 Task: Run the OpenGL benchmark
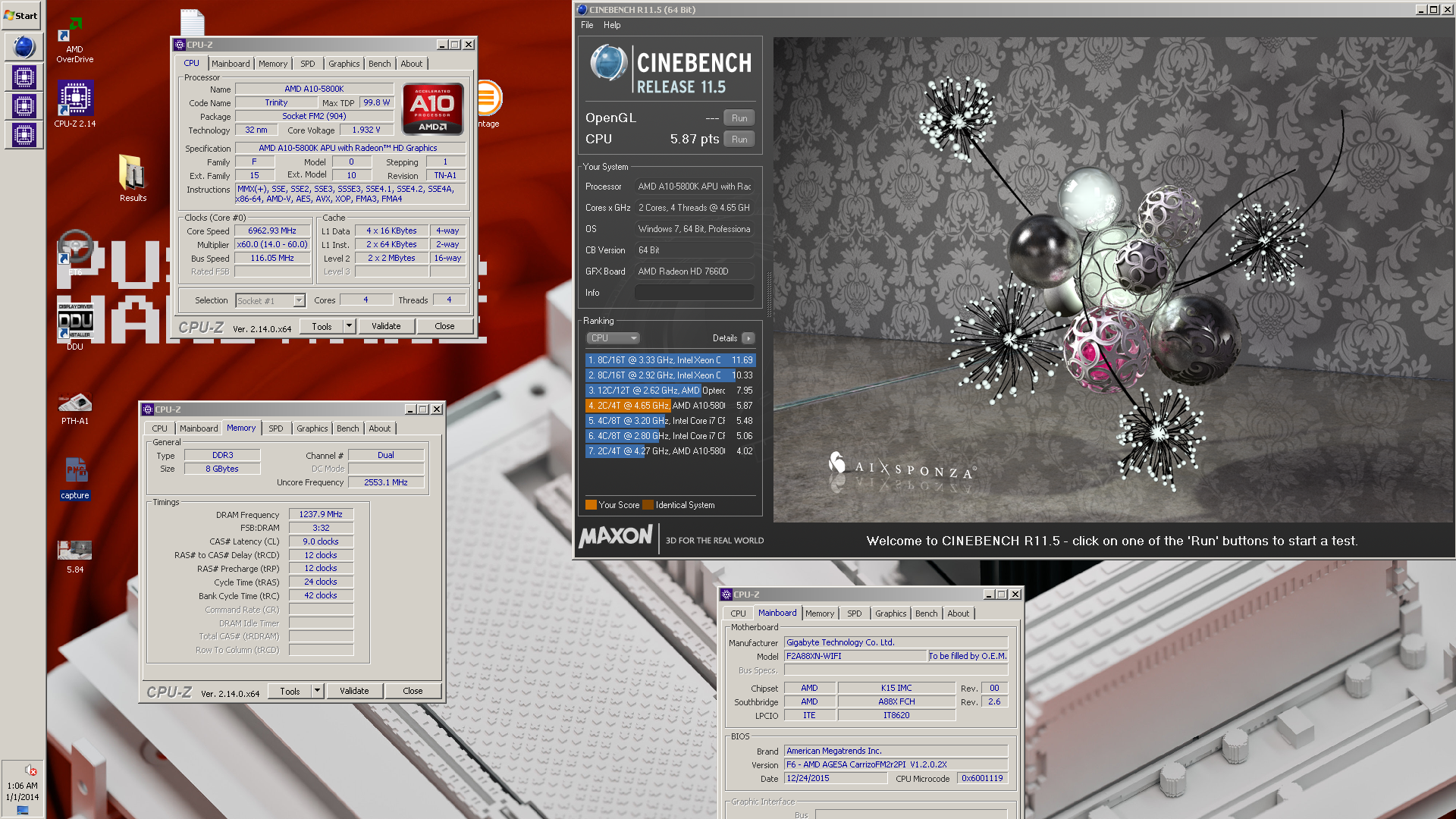click(739, 118)
